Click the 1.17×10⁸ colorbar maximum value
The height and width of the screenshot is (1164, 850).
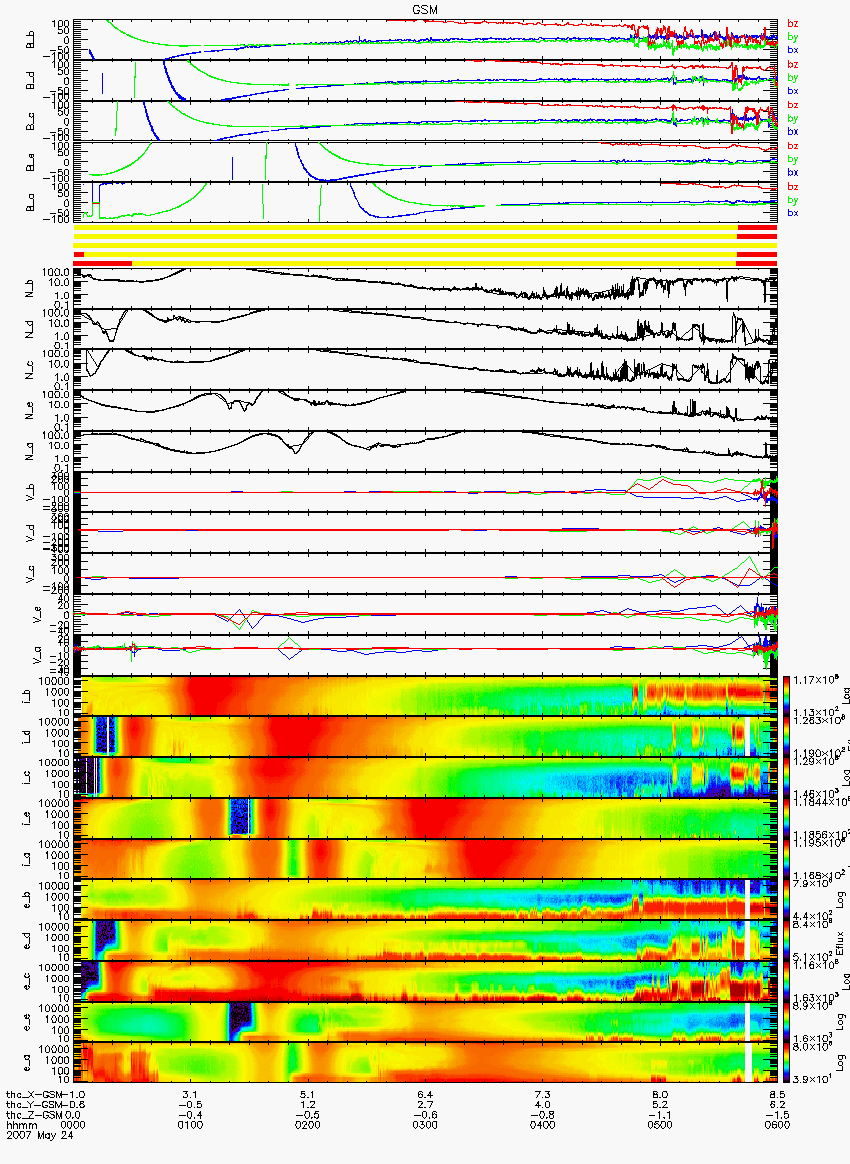tap(815, 680)
